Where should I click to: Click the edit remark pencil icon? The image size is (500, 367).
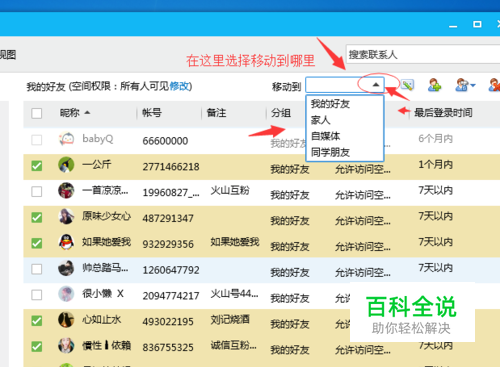(407, 85)
